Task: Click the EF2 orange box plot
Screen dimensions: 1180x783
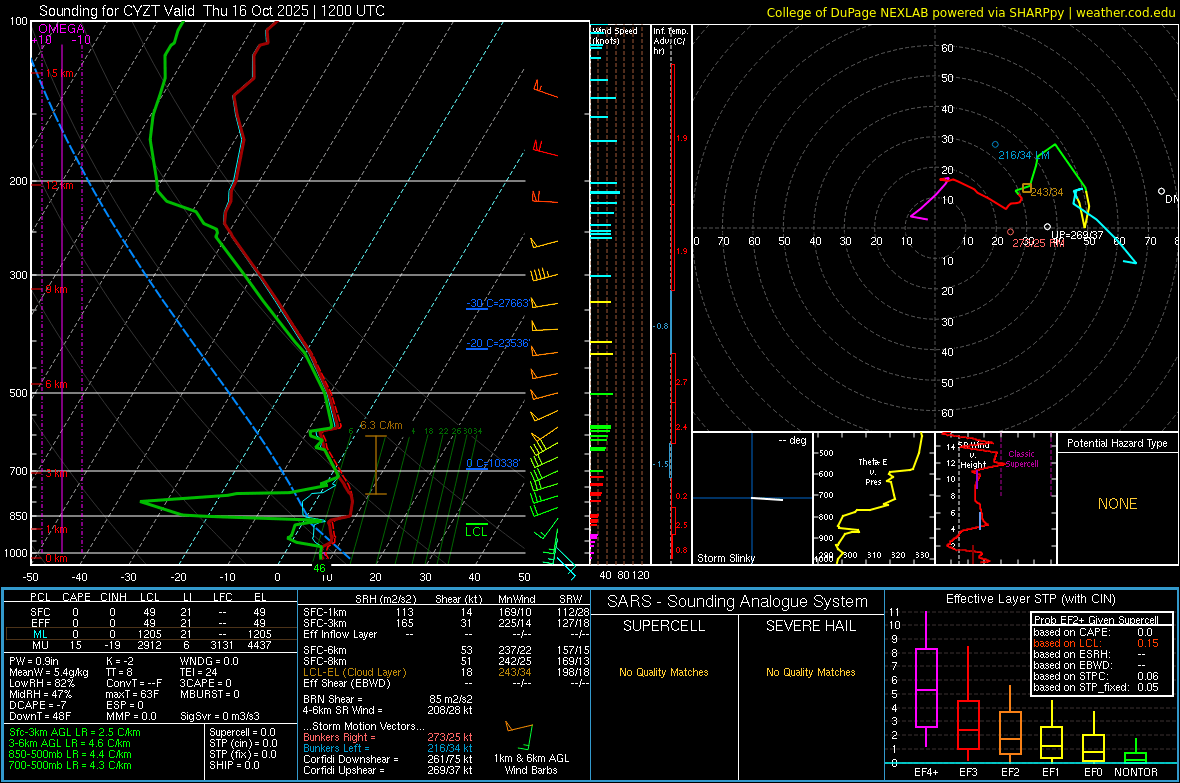Action: tap(1010, 724)
